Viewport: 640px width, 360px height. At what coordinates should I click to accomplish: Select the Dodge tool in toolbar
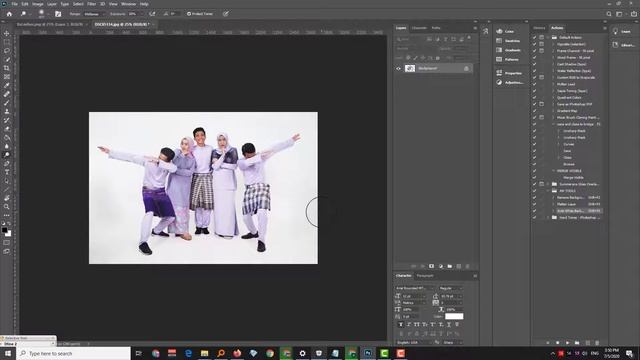tap(7, 155)
